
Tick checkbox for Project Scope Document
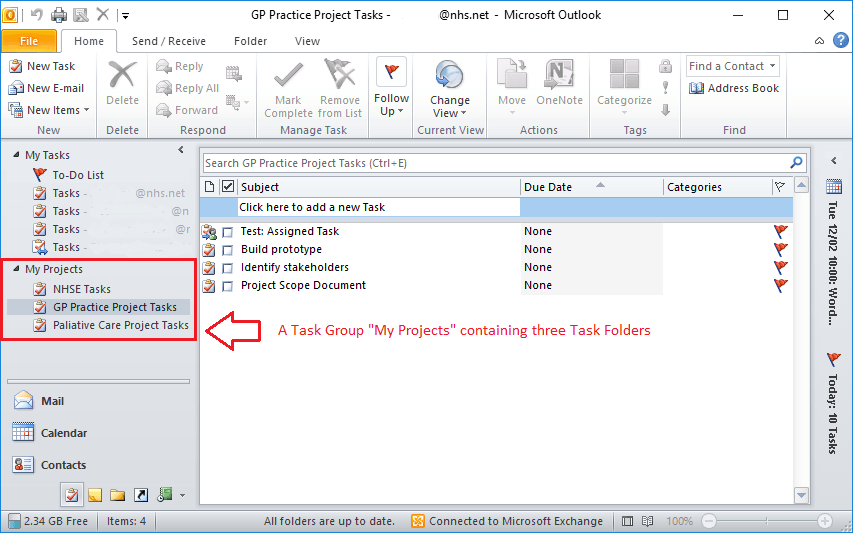pos(228,286)
